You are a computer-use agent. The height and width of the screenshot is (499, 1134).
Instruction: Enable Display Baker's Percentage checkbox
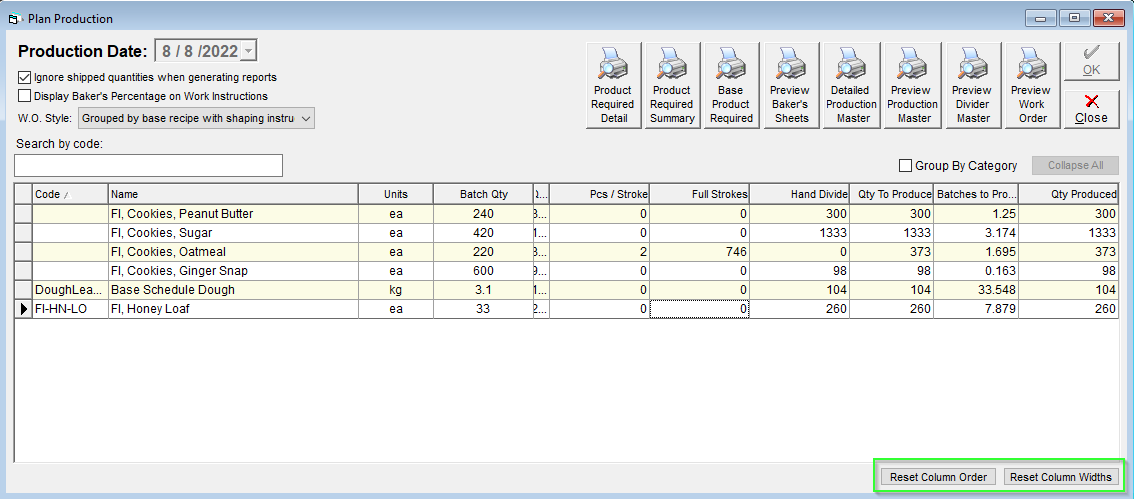click(x=25, y=95)
